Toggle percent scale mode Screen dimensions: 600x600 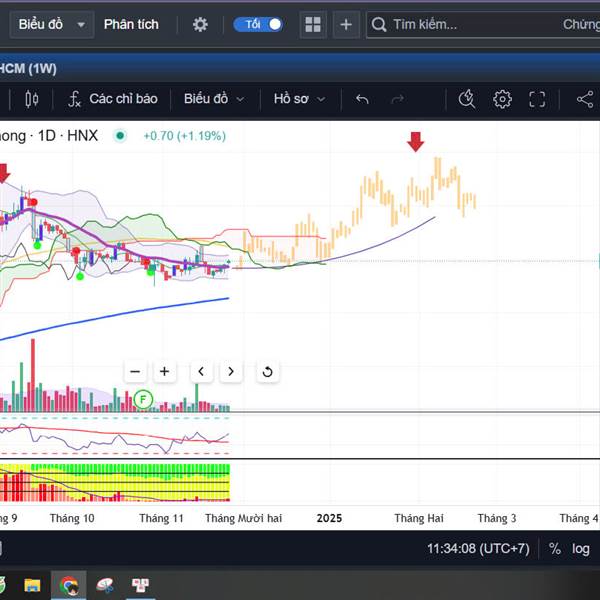pyautogui.click(x=555, y=549)
